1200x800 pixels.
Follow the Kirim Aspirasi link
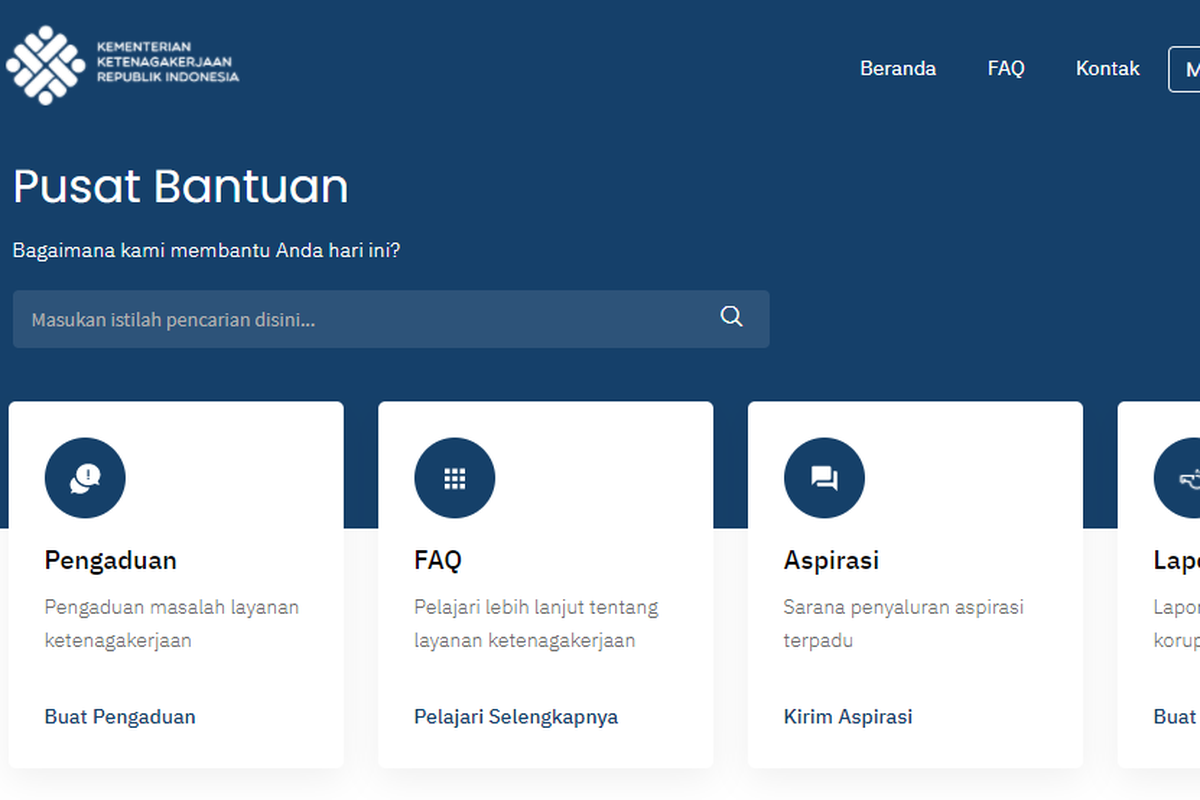coord(848,717)
